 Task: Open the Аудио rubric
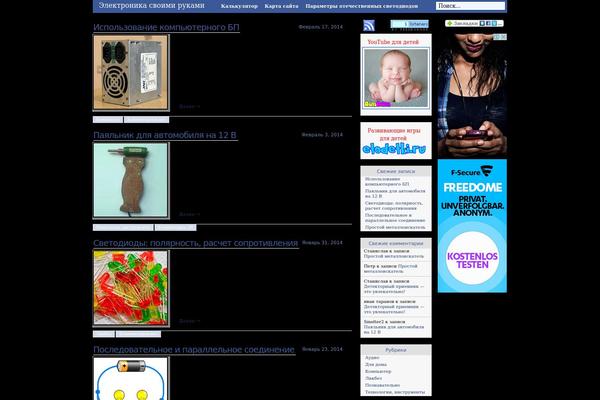pos(372,358)
